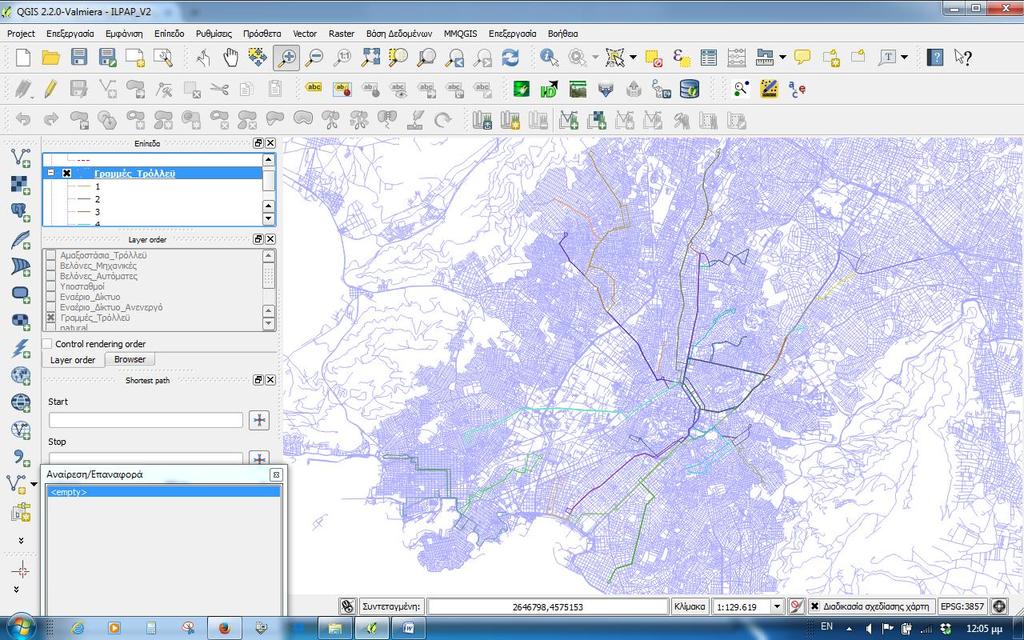
Task: Refresh the map canvas
Action: 511,57
